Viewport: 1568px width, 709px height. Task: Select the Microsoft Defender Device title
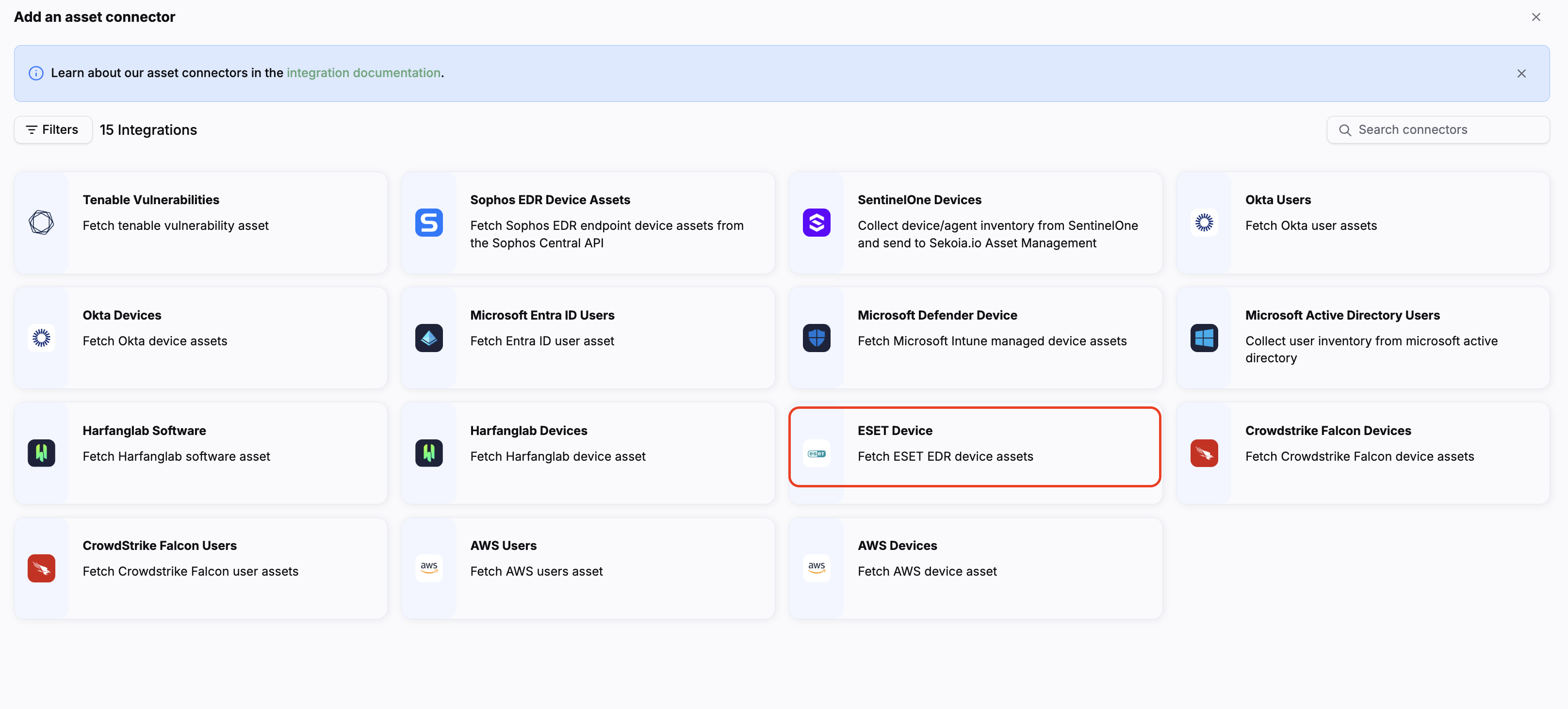point(937,315)
